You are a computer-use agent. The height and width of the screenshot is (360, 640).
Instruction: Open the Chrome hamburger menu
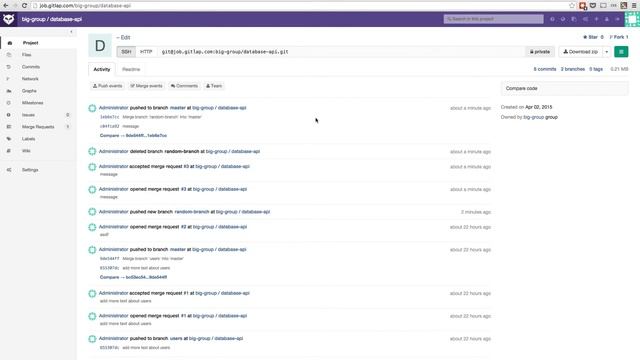click(634, 6)
